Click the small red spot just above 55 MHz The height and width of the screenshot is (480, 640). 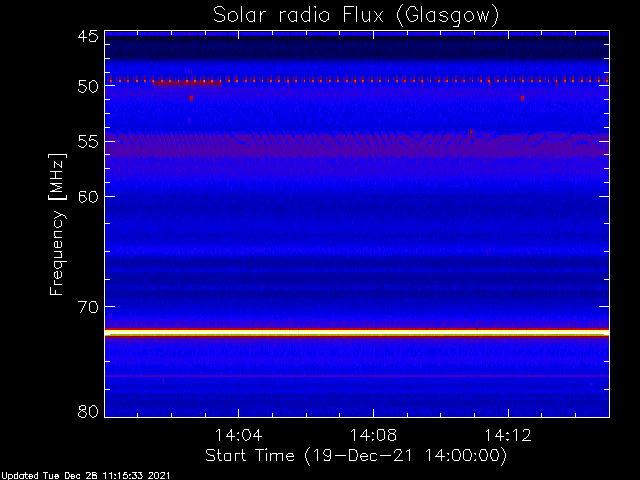pyautogui.click(x=471, y=132)
